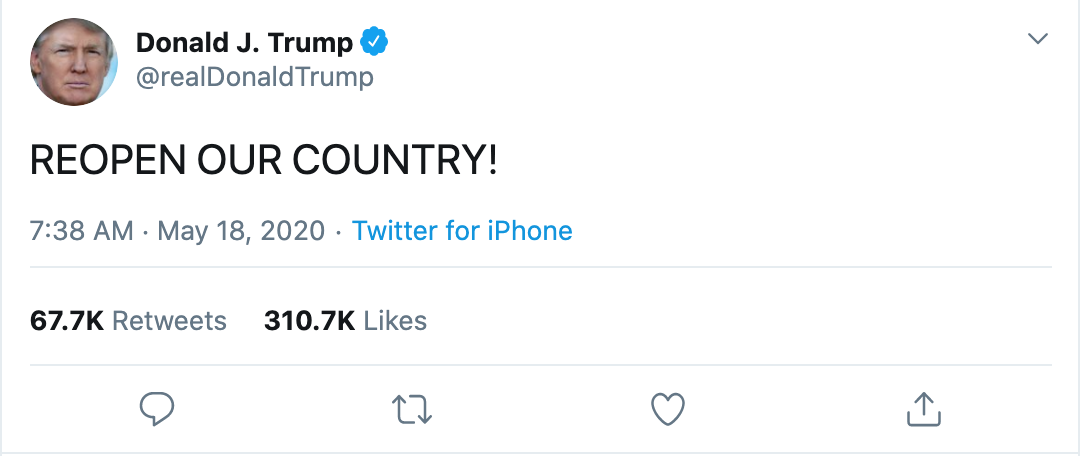The height and width of the screenshot is (456, 1082).
Task: Click the 7:38 AM time text
Action: point(82,231)
